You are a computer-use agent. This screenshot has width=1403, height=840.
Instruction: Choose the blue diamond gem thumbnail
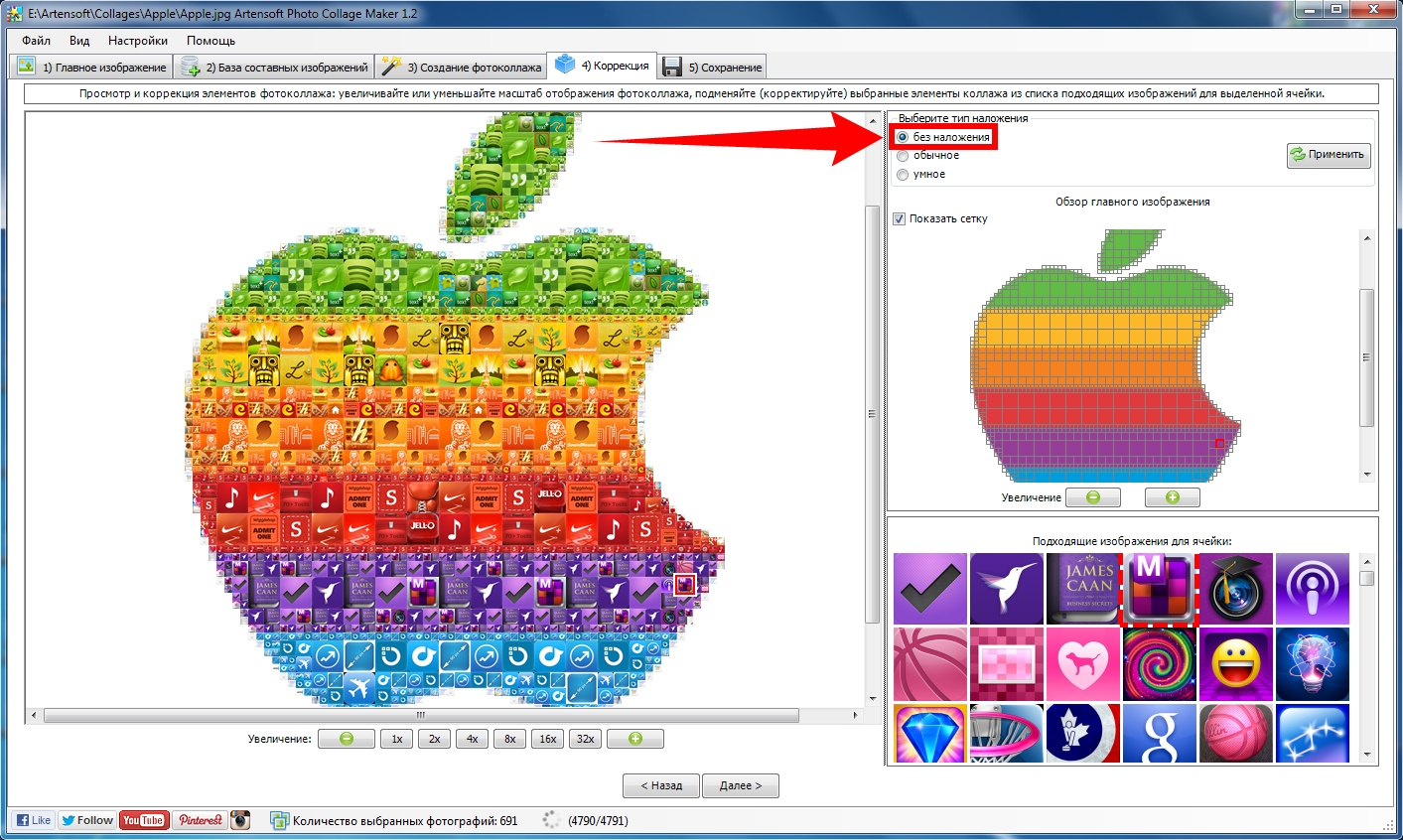click(x=930, y=734)
